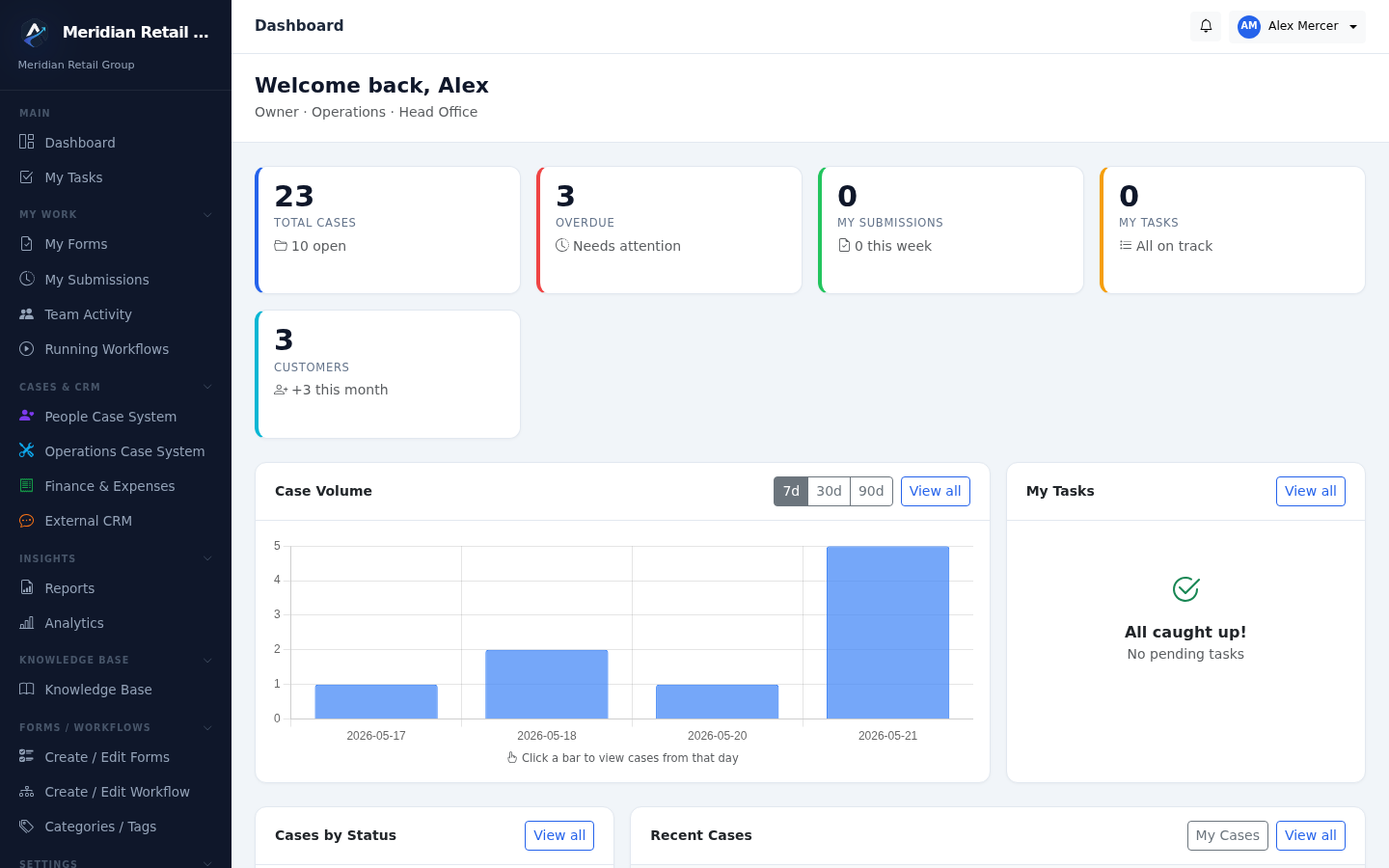Click the person-plus icon beside +3 this month

[x=281, y=390]
